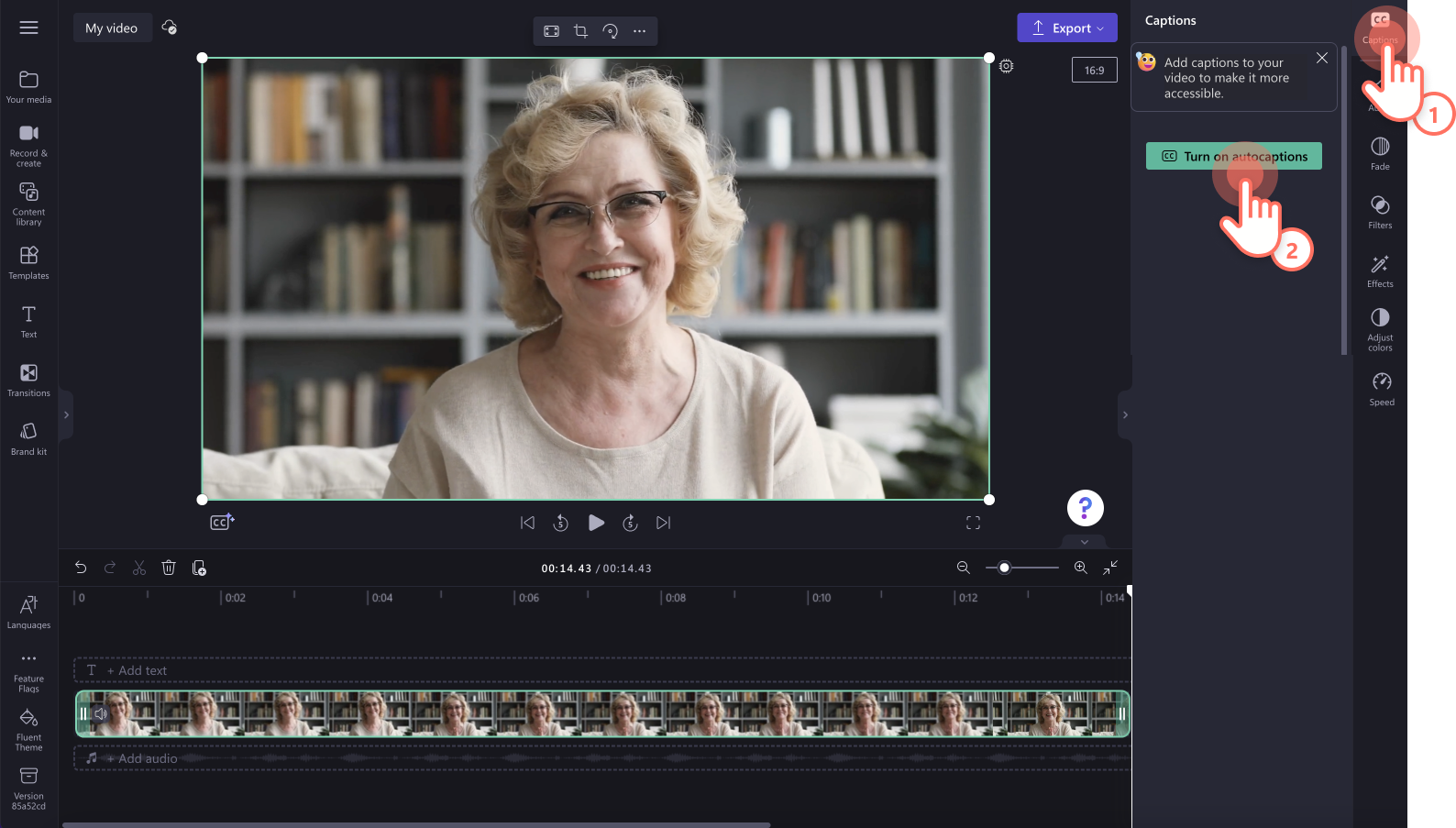Fit timeline to screen

pos(1110,568)
